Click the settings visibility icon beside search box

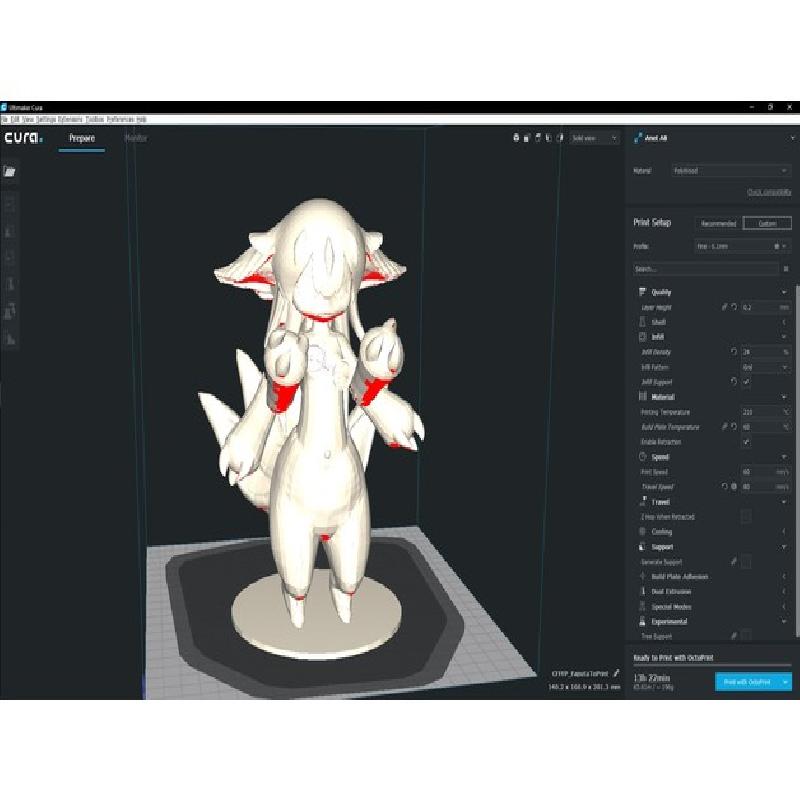click(x=785, y=269)
